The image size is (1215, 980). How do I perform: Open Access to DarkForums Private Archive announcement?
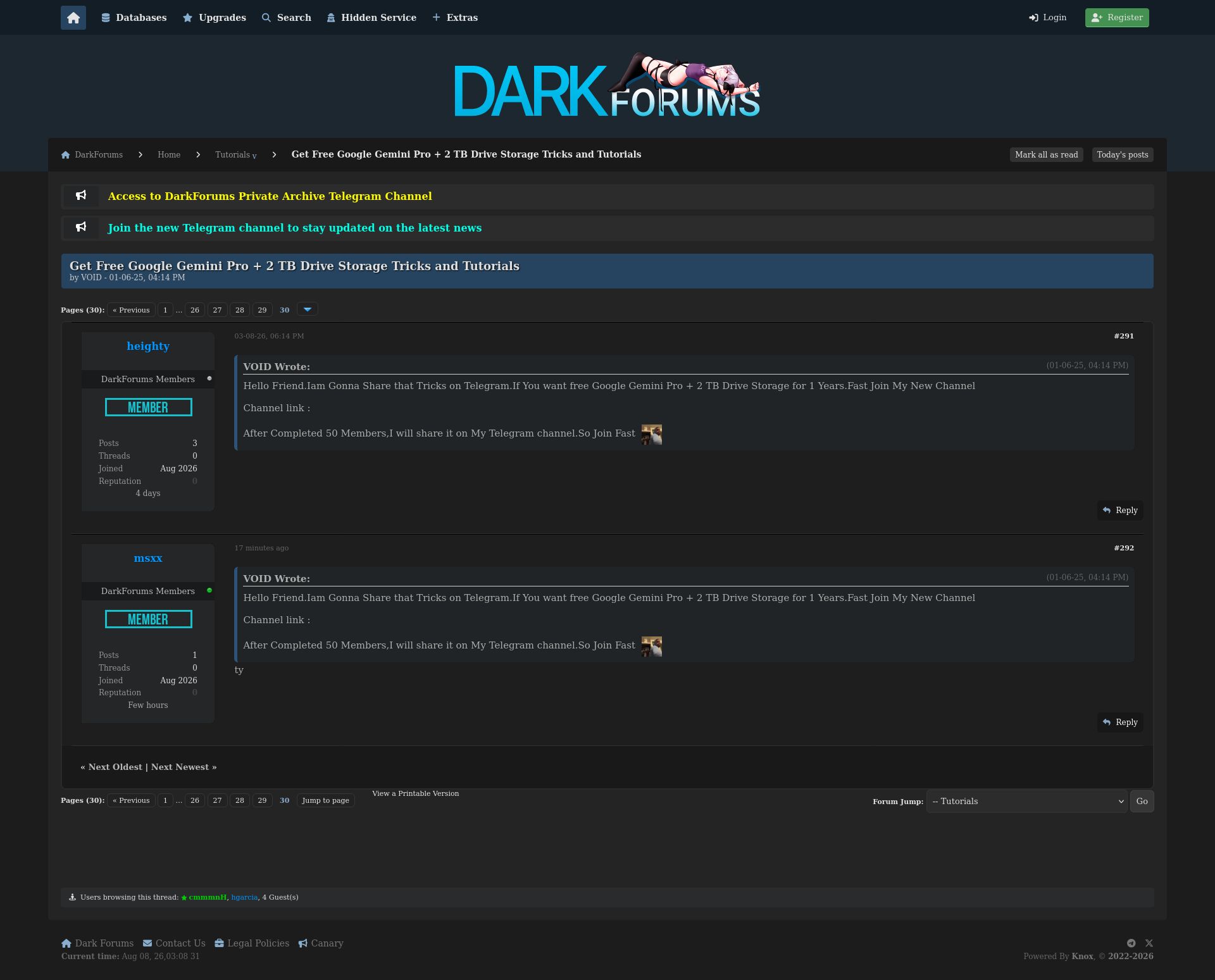(270, 196)
